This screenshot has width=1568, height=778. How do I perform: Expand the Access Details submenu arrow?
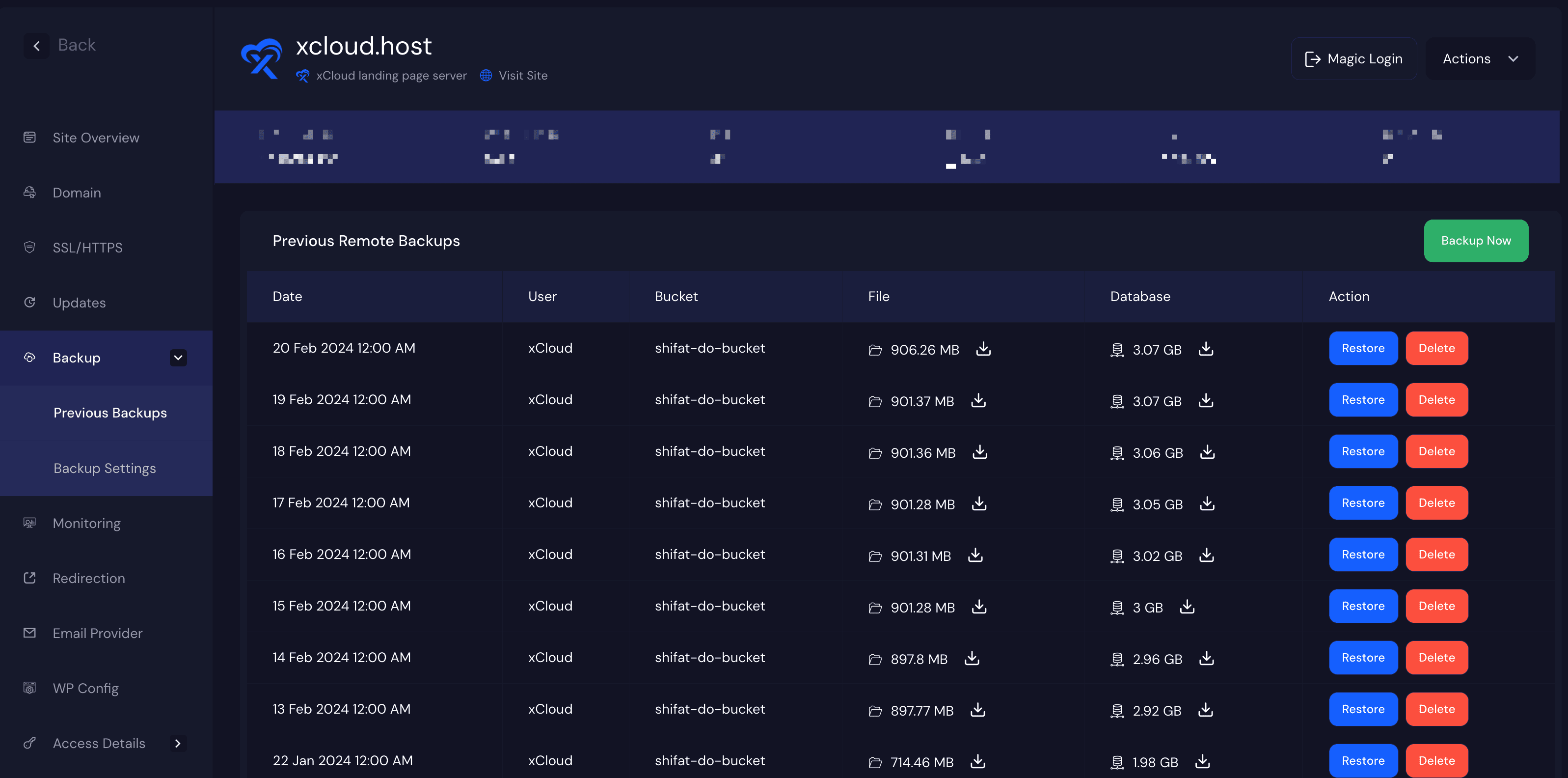point(178,743)
